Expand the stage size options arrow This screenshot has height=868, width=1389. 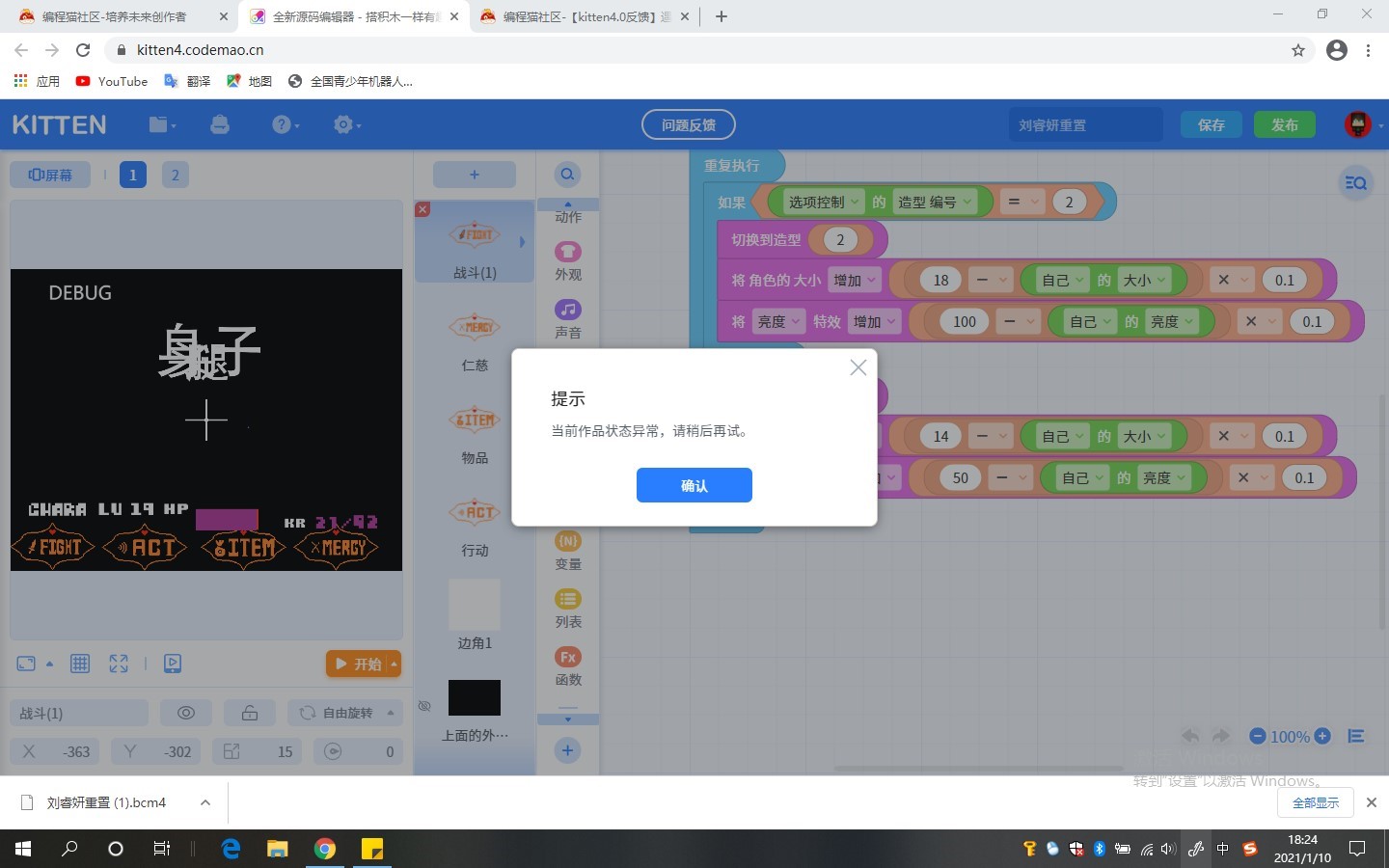[49, 664]
